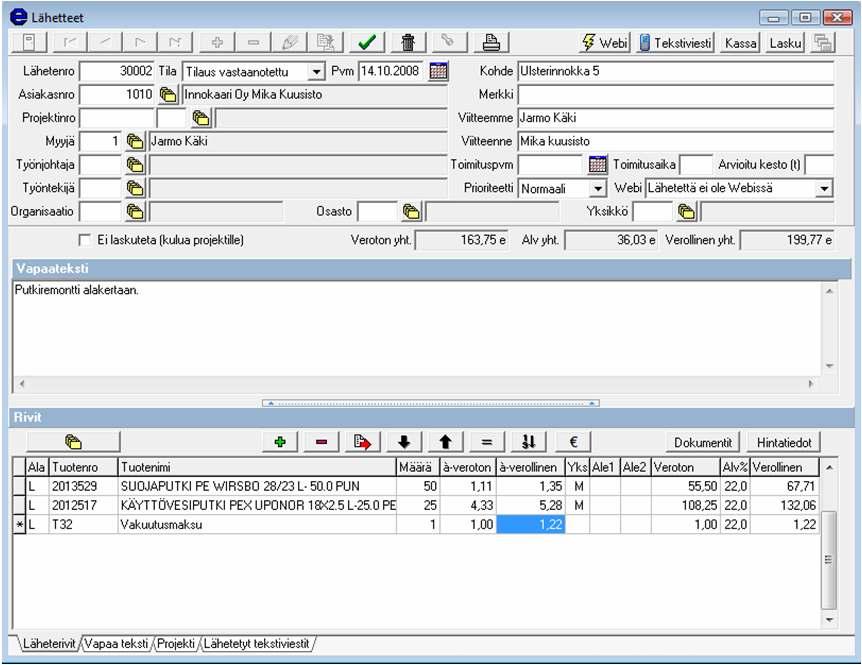Click the product lookup button in Rivit
862x665 pixels.
(73, 442)
